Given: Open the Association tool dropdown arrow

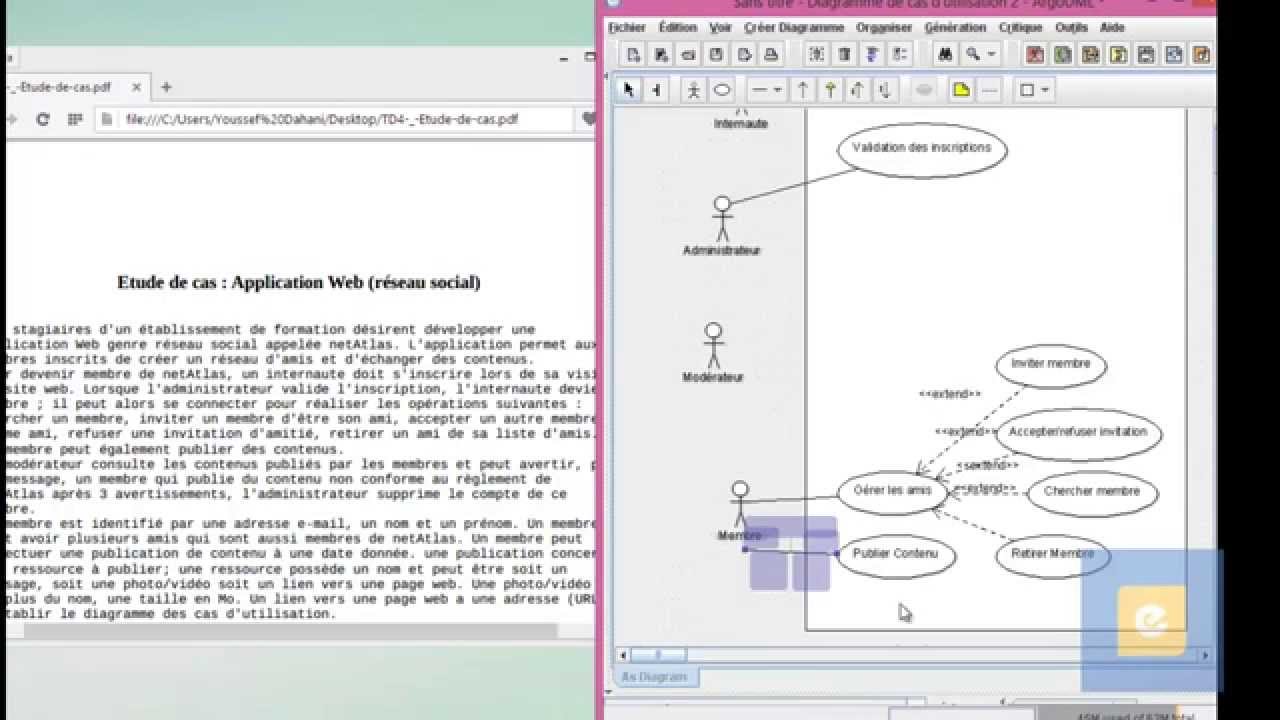Looking at the screenshot, I should (778, 90).
